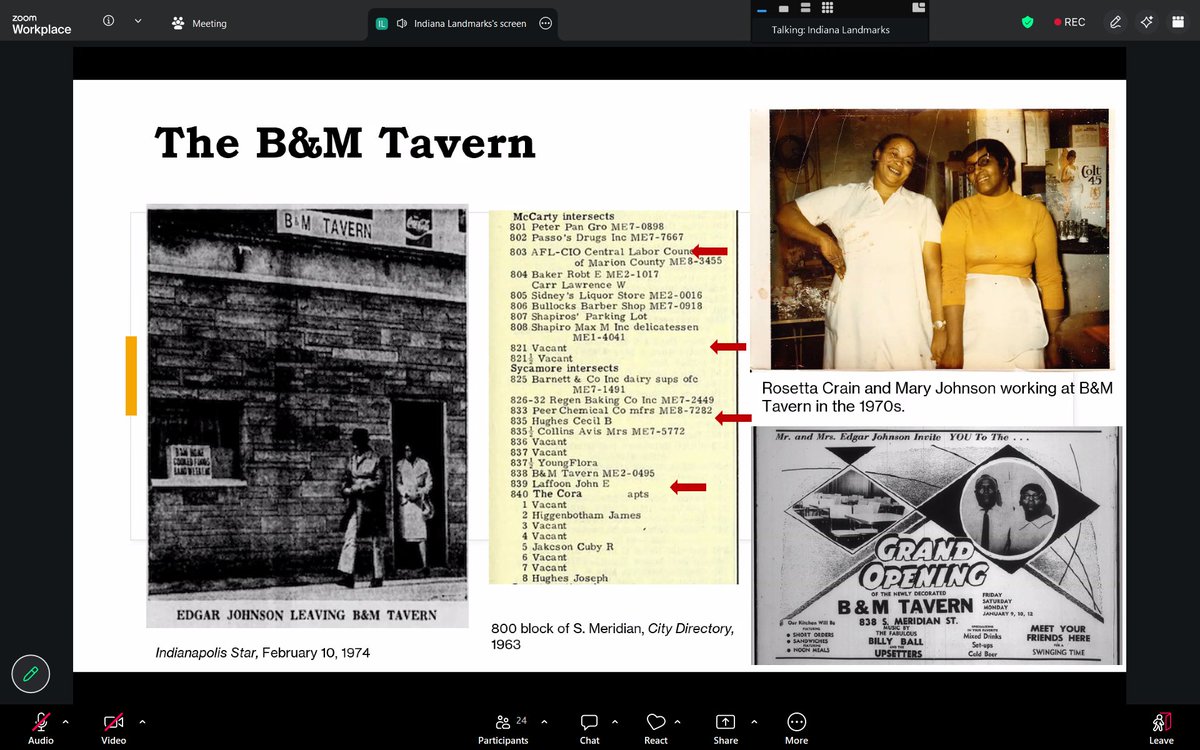1200x750 pixels.
Task: Click the Grand Opening B&M Tavern advertisement
Action: [937, 545]
